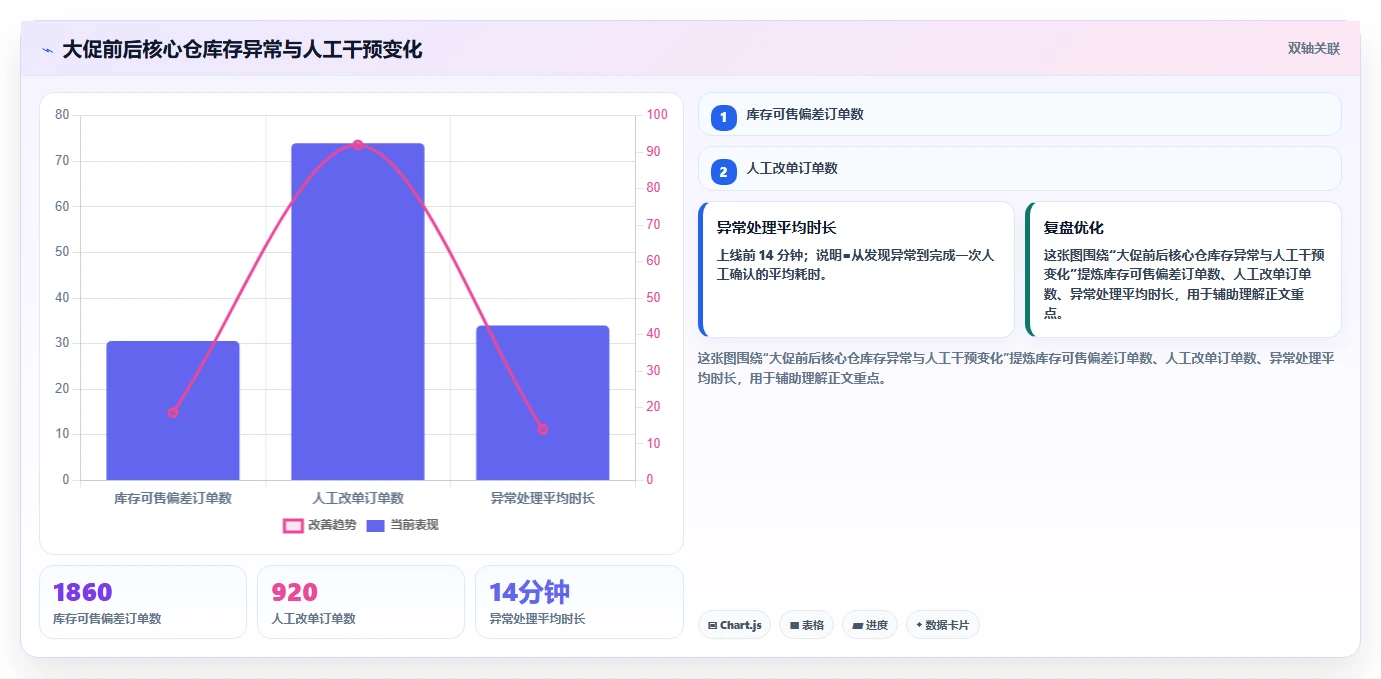Click the x-axis label 人工改单订单数
Viewport: 1381px width, 679px height.
coord(358,498)
